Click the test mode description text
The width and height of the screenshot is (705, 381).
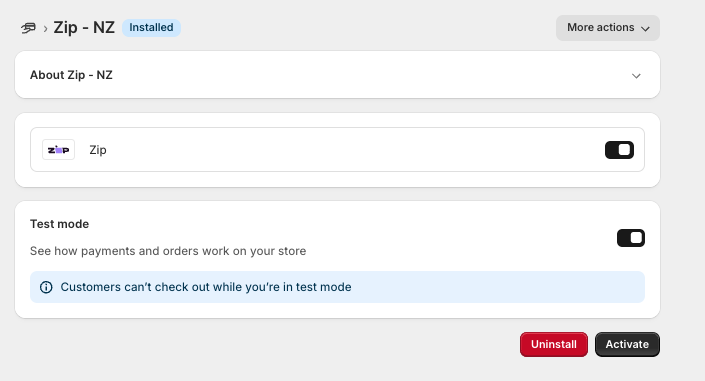point(168,251)
